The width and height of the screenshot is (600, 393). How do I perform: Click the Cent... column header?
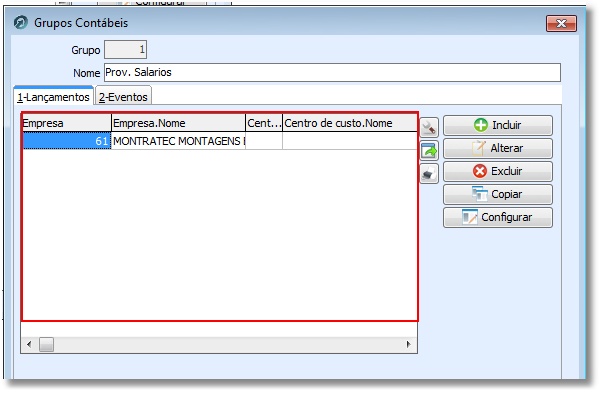(264, 123)
